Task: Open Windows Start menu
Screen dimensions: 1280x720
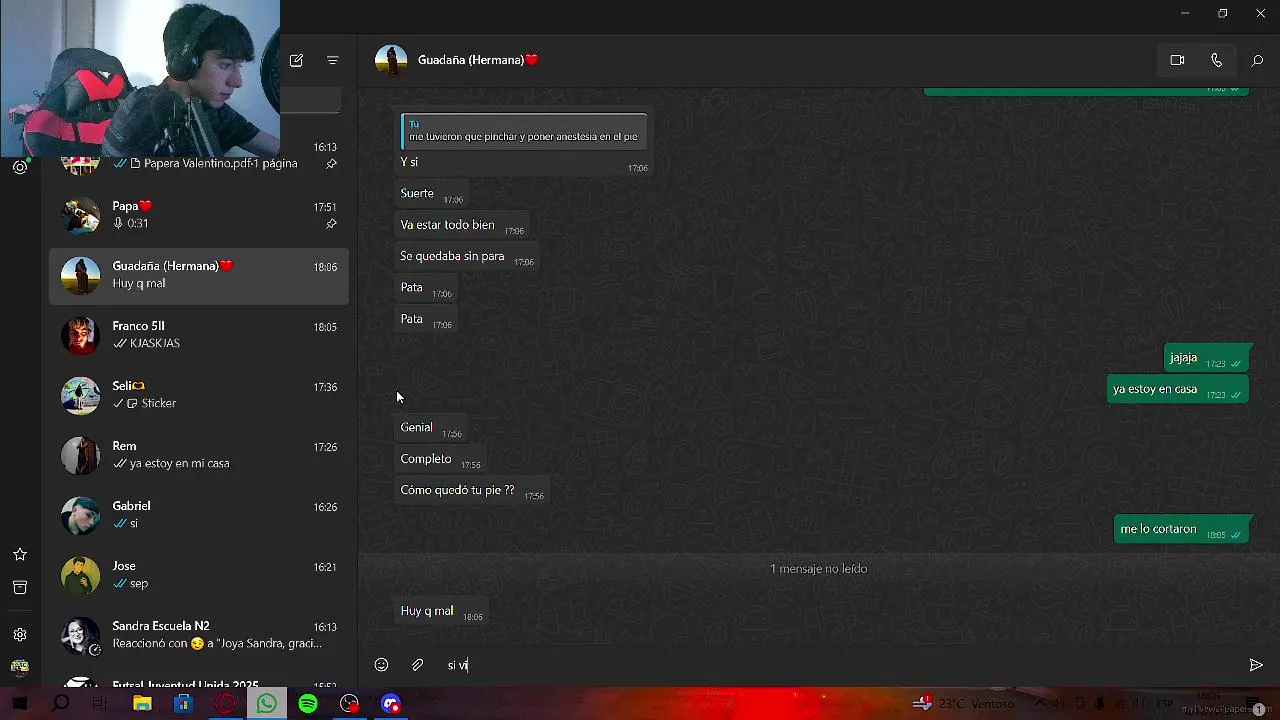Action: (19, 704)
